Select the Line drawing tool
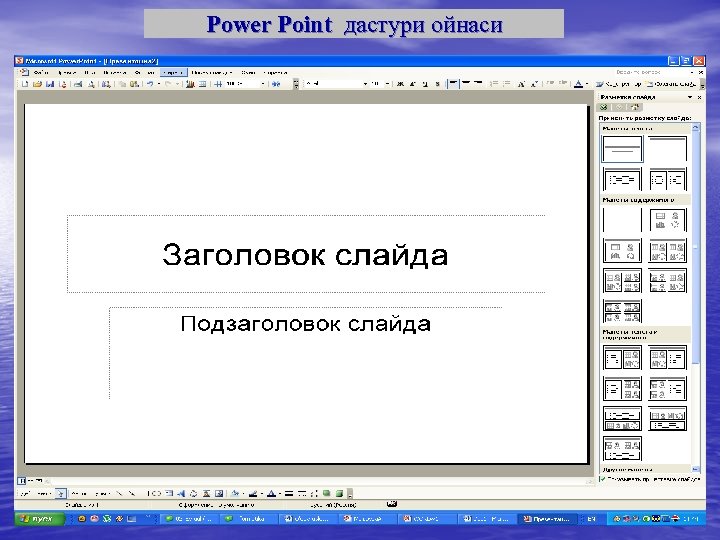This screenshot has width=720, height=540. click(x=119, y=494)
